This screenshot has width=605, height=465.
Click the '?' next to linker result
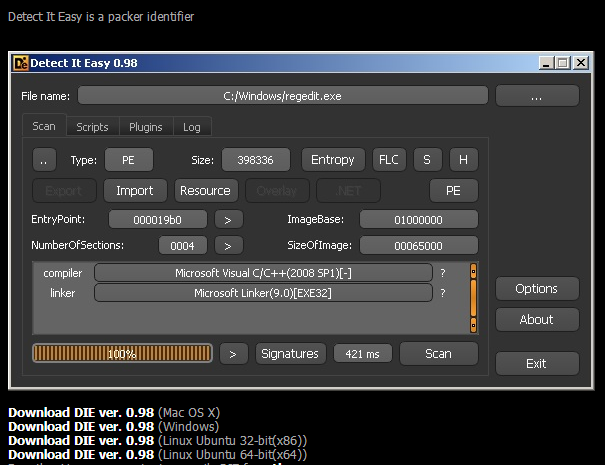pyautogui.click(x=443, y=293)
